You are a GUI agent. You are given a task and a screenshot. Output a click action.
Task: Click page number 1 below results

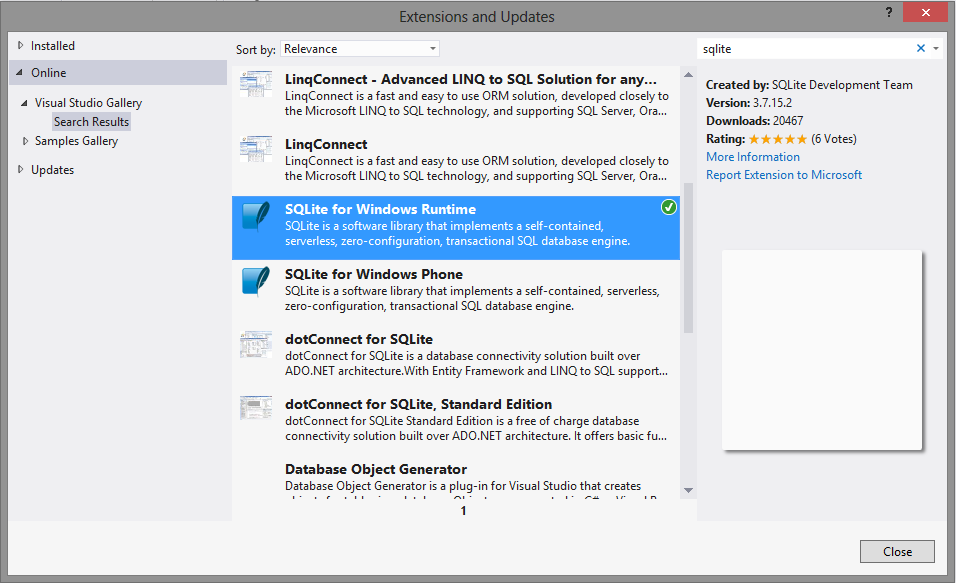coord(463,510)
